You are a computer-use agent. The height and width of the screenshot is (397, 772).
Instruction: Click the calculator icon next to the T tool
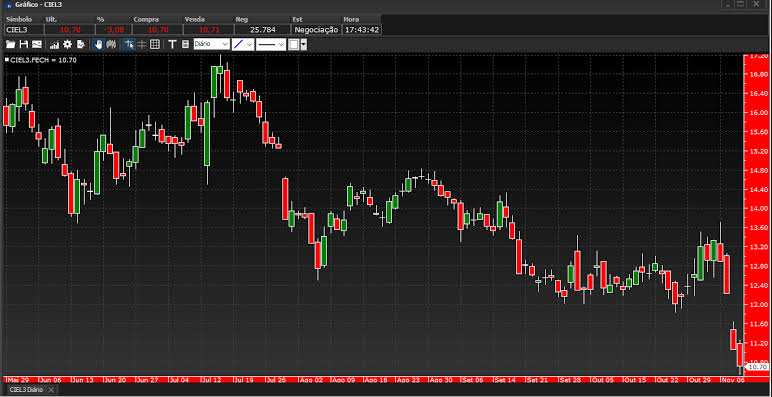pos(185,44)
